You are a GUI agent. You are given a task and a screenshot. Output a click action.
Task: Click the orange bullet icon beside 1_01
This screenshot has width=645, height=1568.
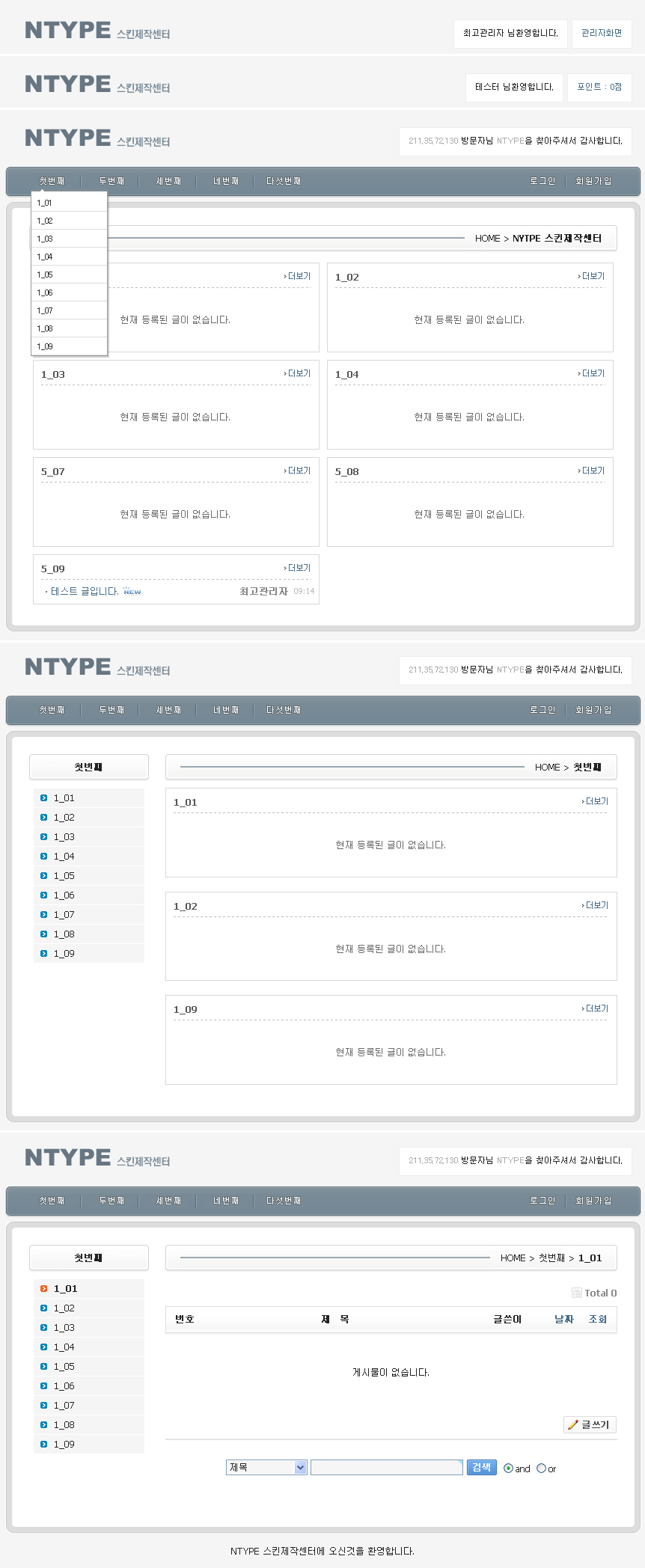click(x=44, y=1288)
